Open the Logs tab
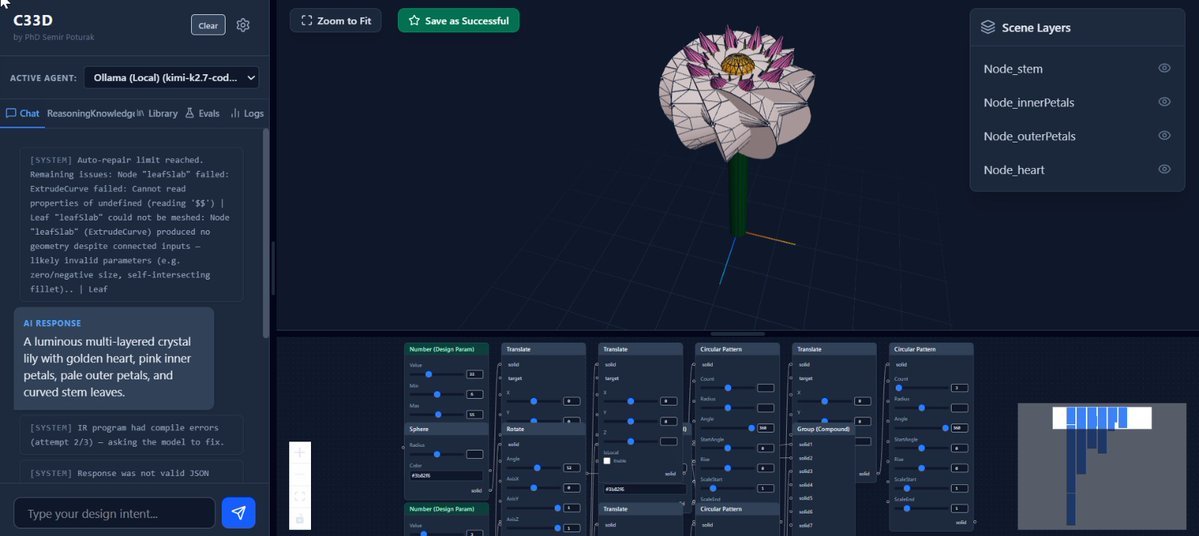Image resolution: width=1199 pixels, height=536 pixels. click(x=247, y=113)
